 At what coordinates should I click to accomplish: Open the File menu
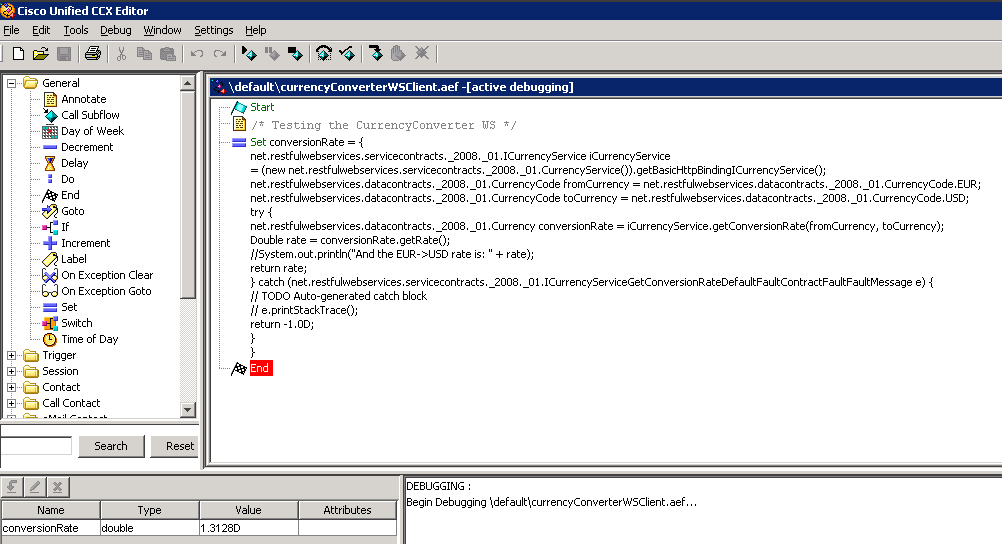point(12,30)
